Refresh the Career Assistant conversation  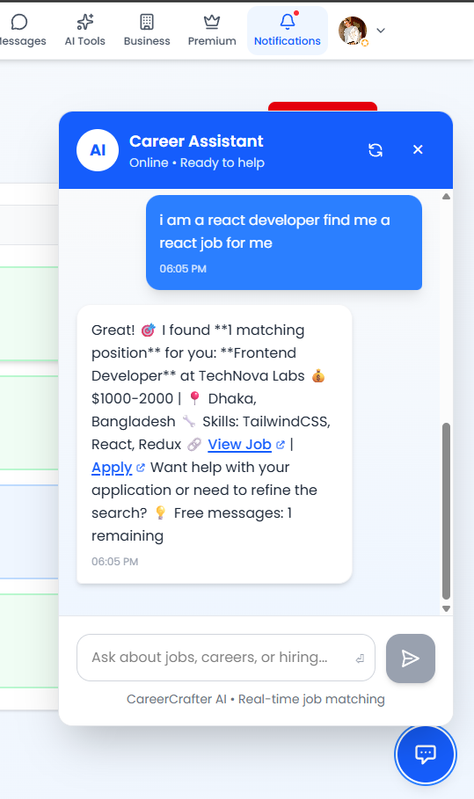tap(376, 150)
